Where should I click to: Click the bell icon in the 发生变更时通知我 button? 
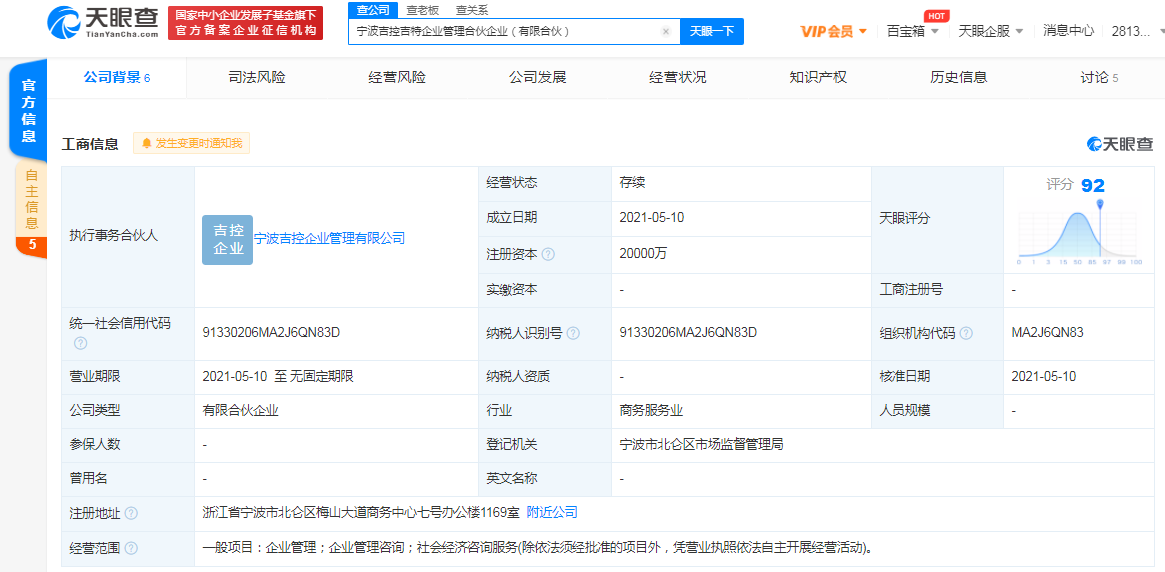[146, 143]
